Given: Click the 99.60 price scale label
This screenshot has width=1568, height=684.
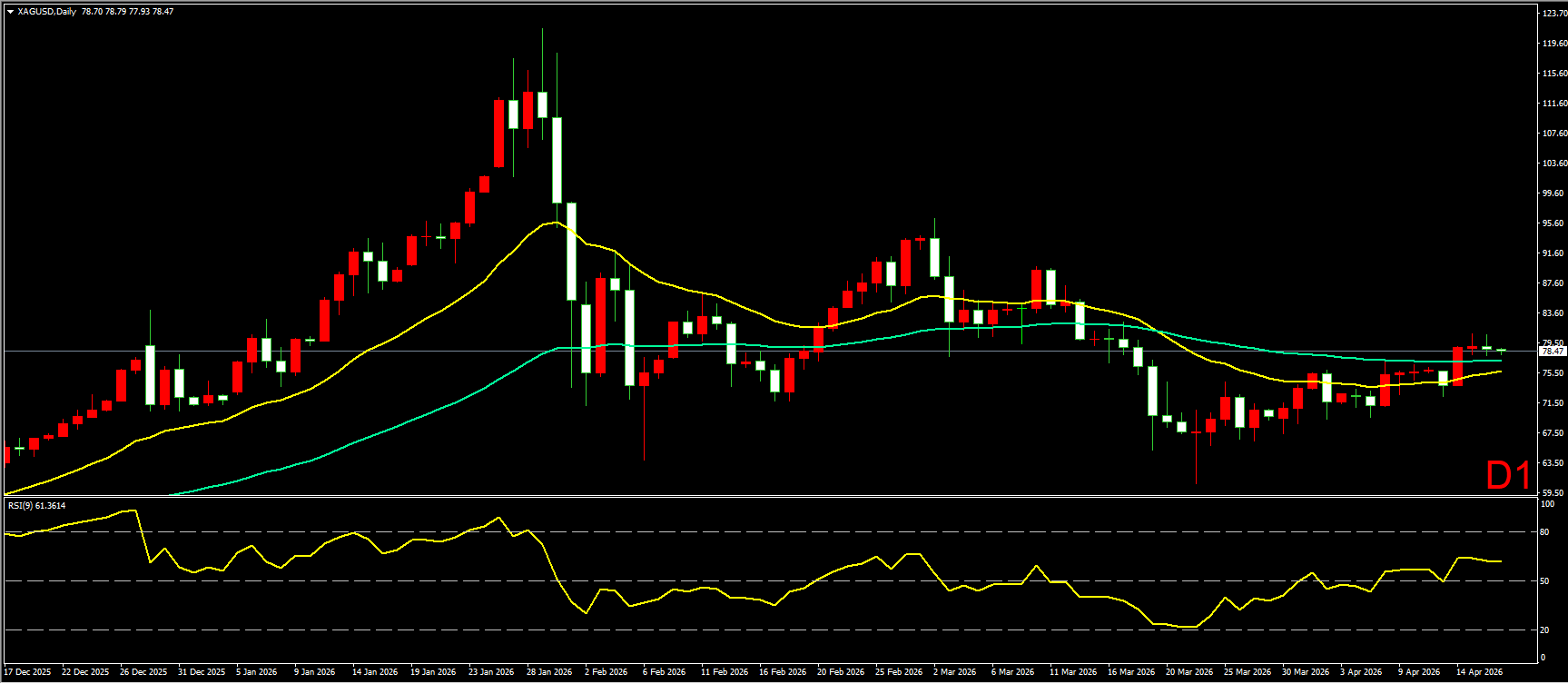Looking at the screenshot, I should pos(1553,193).
